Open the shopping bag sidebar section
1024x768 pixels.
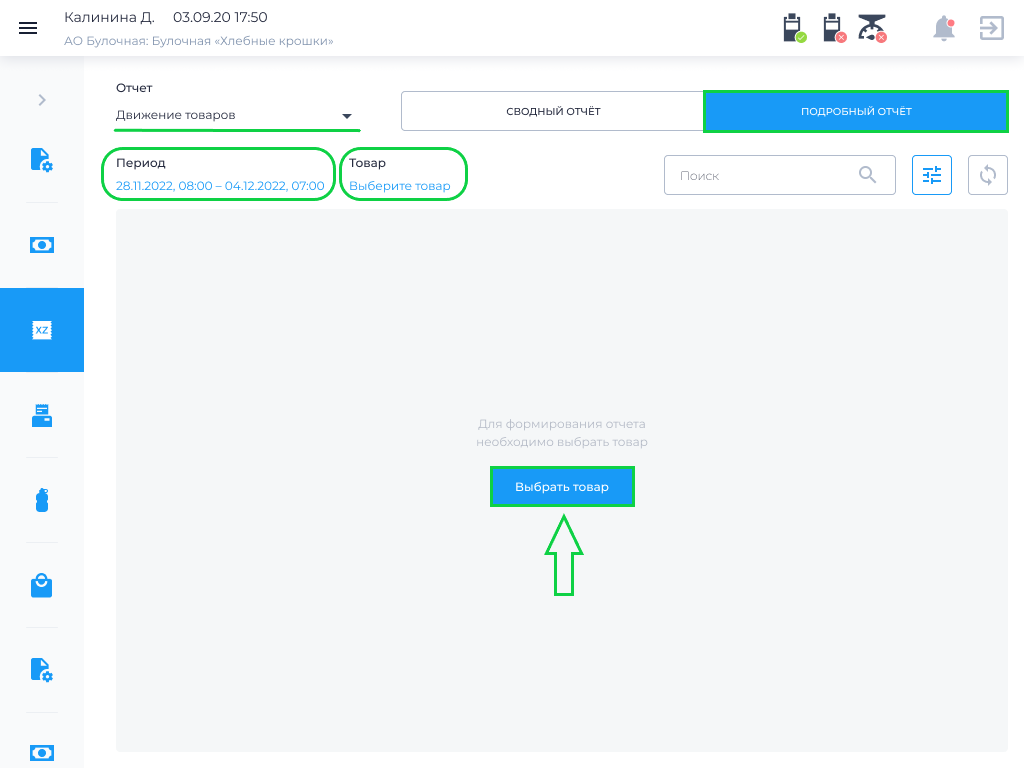[42, 585]
